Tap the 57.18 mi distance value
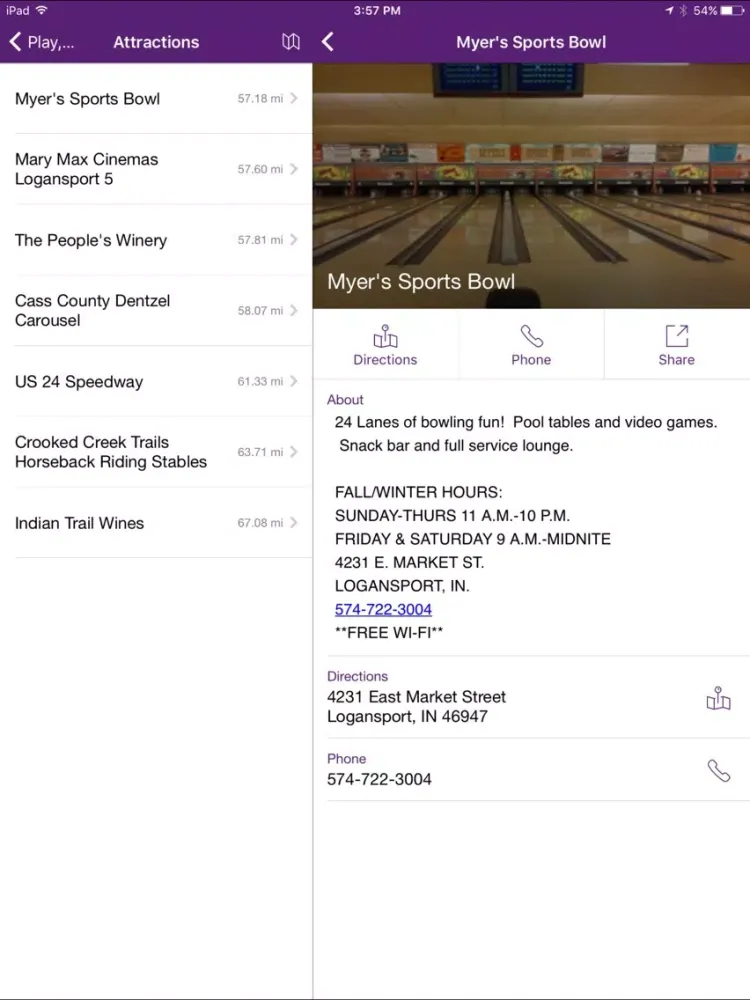Image resolution: width=750 pixels, height=1000 pixels. (260, 99)
